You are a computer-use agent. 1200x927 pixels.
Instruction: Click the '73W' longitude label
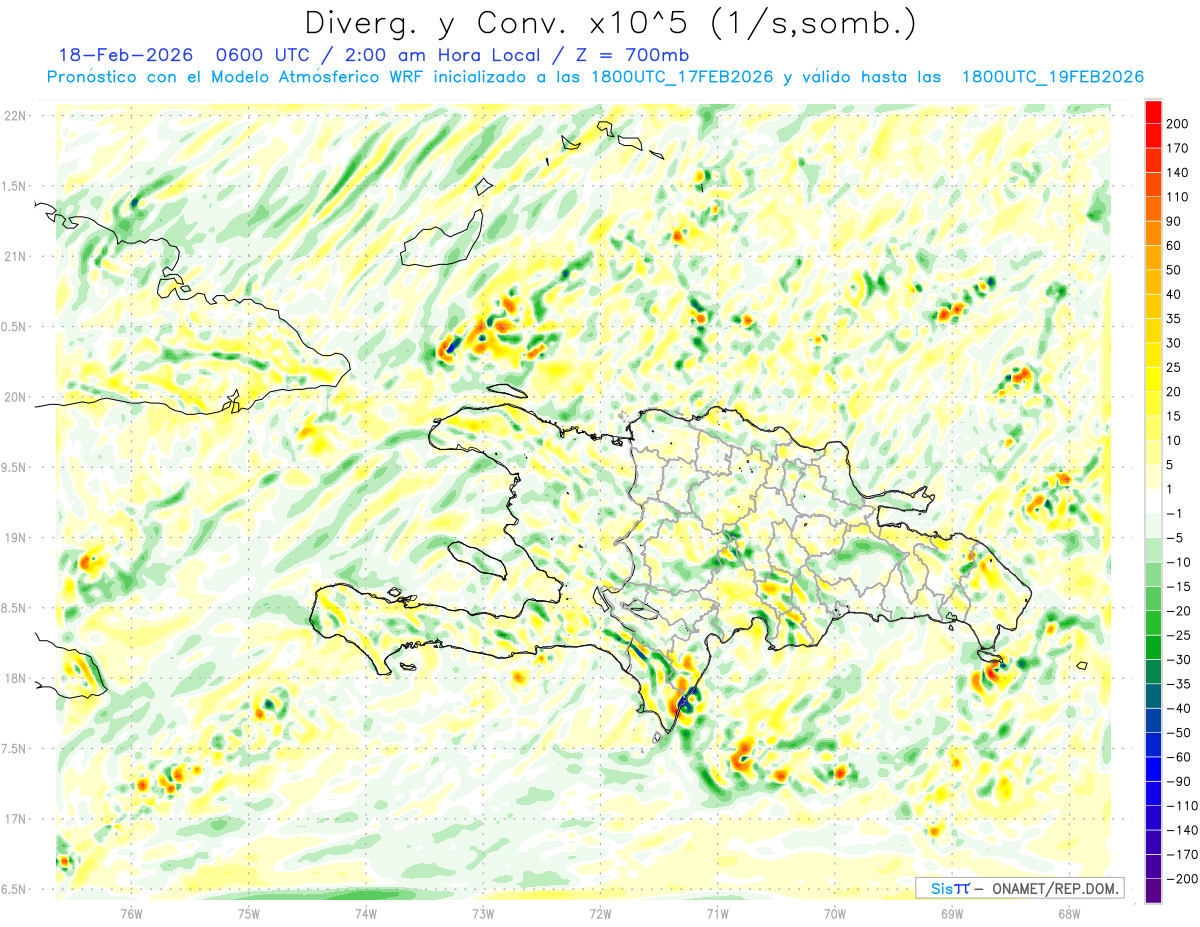(x=483, y=913)
